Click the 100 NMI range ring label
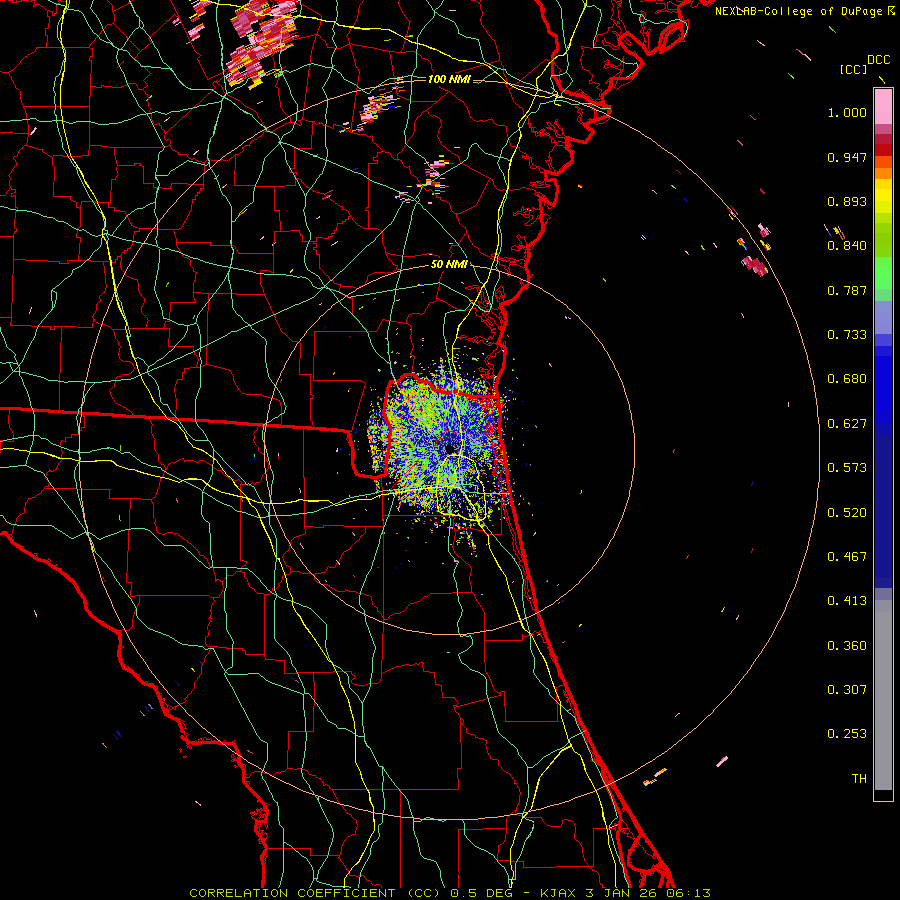This screenshot has width=900, height=900. pyautogui.click(x=449, y=79)
